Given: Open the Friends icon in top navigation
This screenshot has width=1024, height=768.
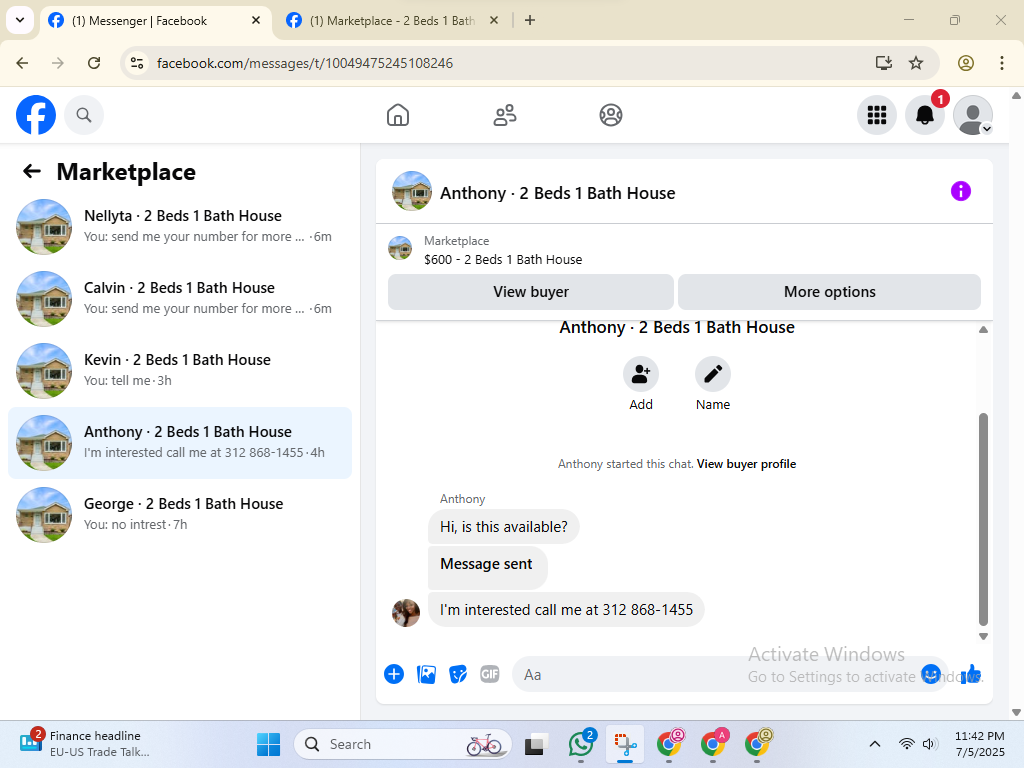Looking at the screenshot, I should point(504,115).
